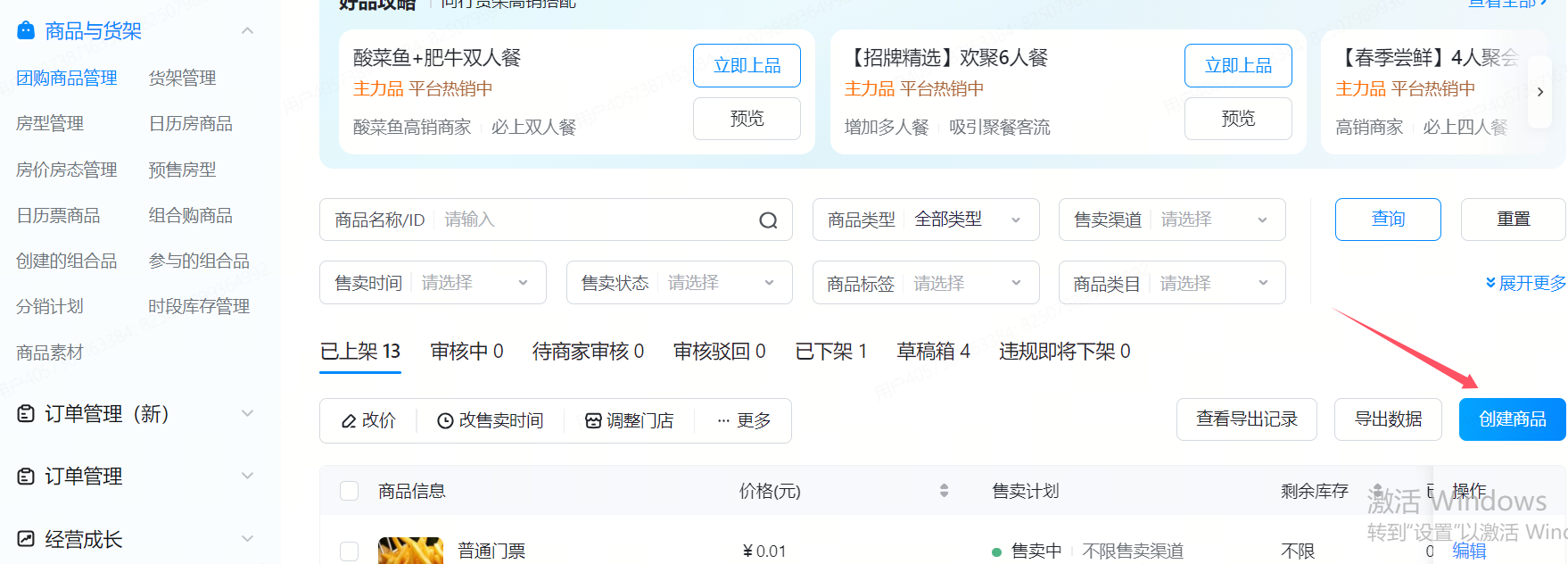Image resolution: width=1568 pixels, height=564 pixels.
Task: Open 组合购商品 in the sidebar
Action: click(x=191, y=216)
